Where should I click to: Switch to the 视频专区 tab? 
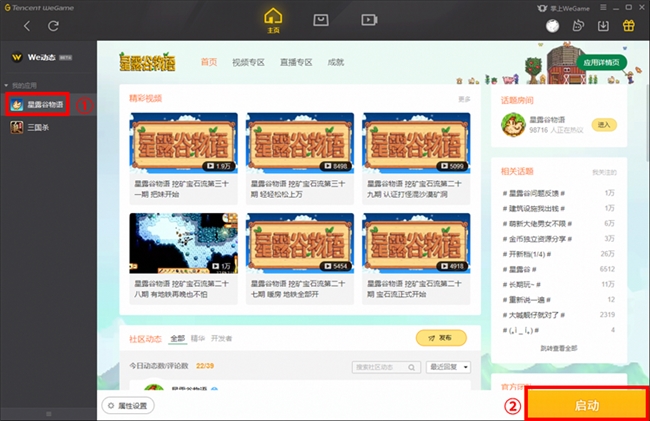[248, 63]
